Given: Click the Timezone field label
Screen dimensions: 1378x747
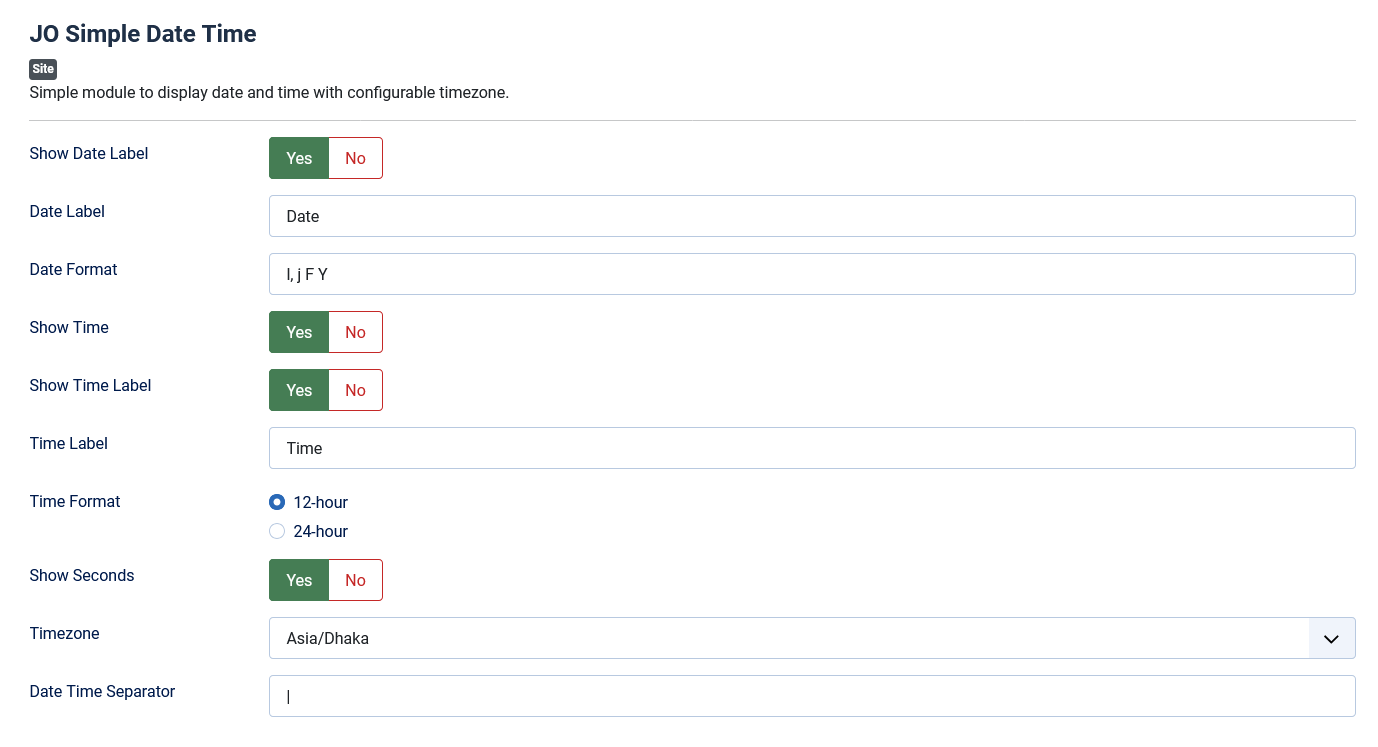Looking at the screenshot, I should (64, 633).
